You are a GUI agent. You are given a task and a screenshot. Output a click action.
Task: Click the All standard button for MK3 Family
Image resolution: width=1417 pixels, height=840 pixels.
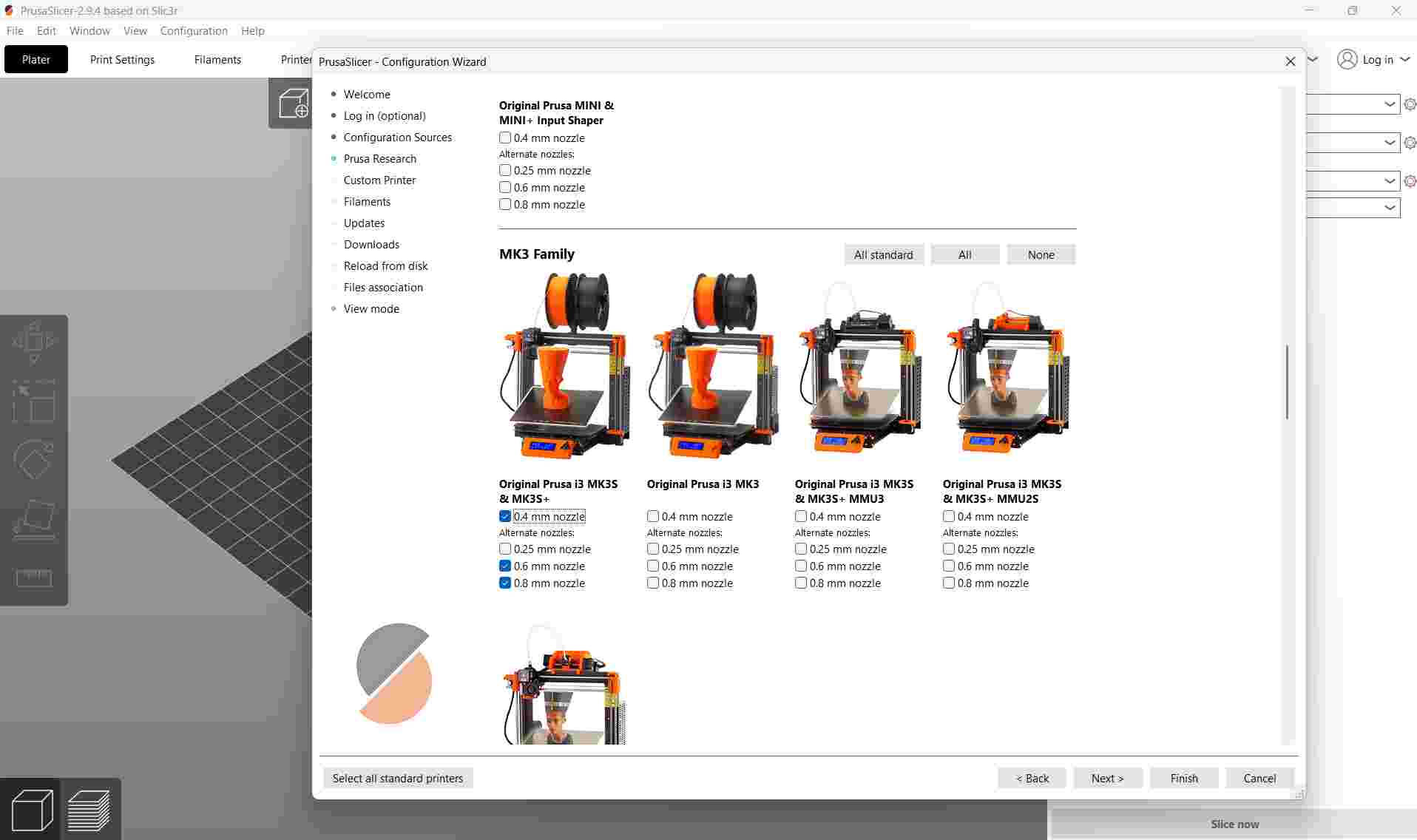884,254
